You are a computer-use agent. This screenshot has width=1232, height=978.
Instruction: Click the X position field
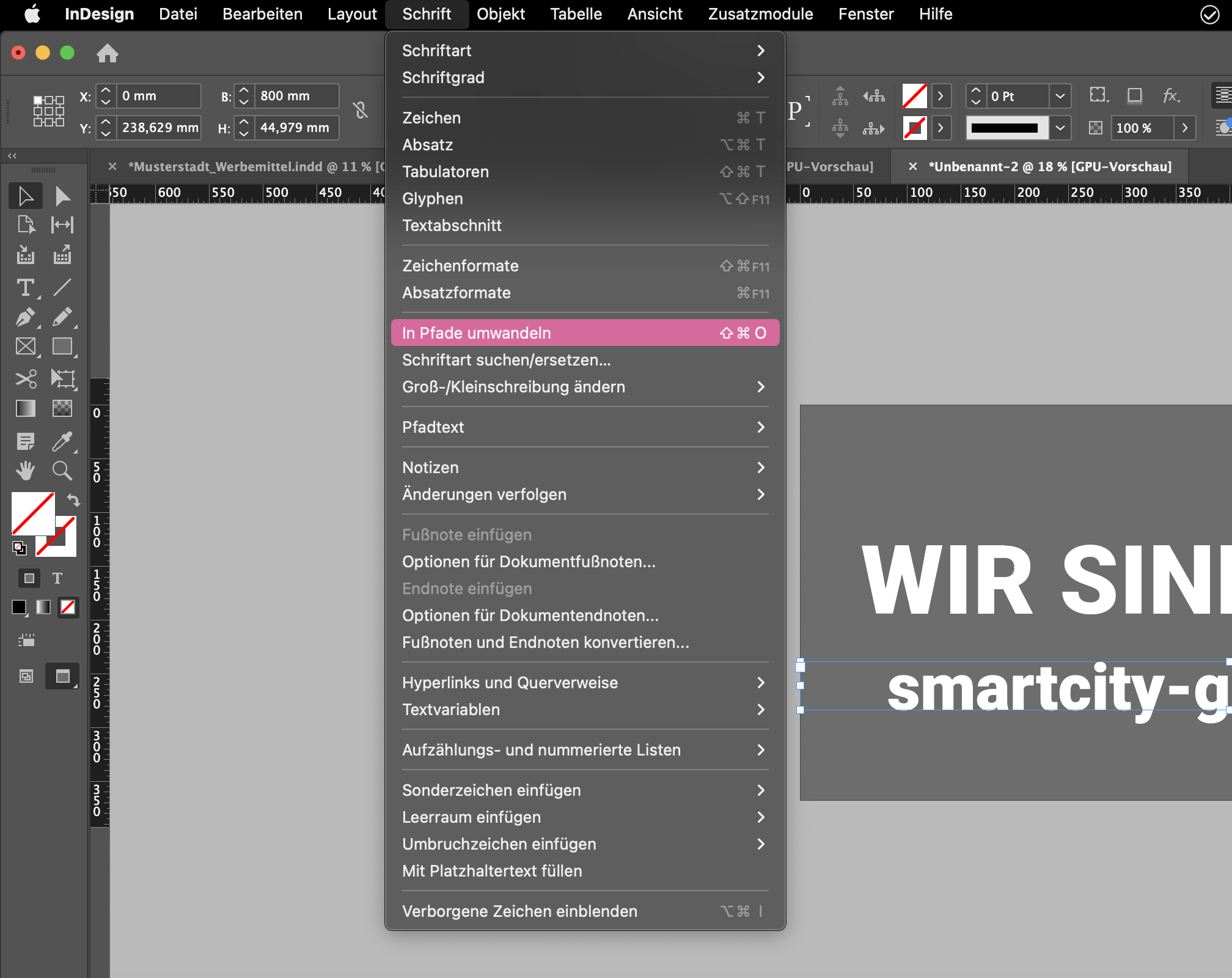point(158,96)
